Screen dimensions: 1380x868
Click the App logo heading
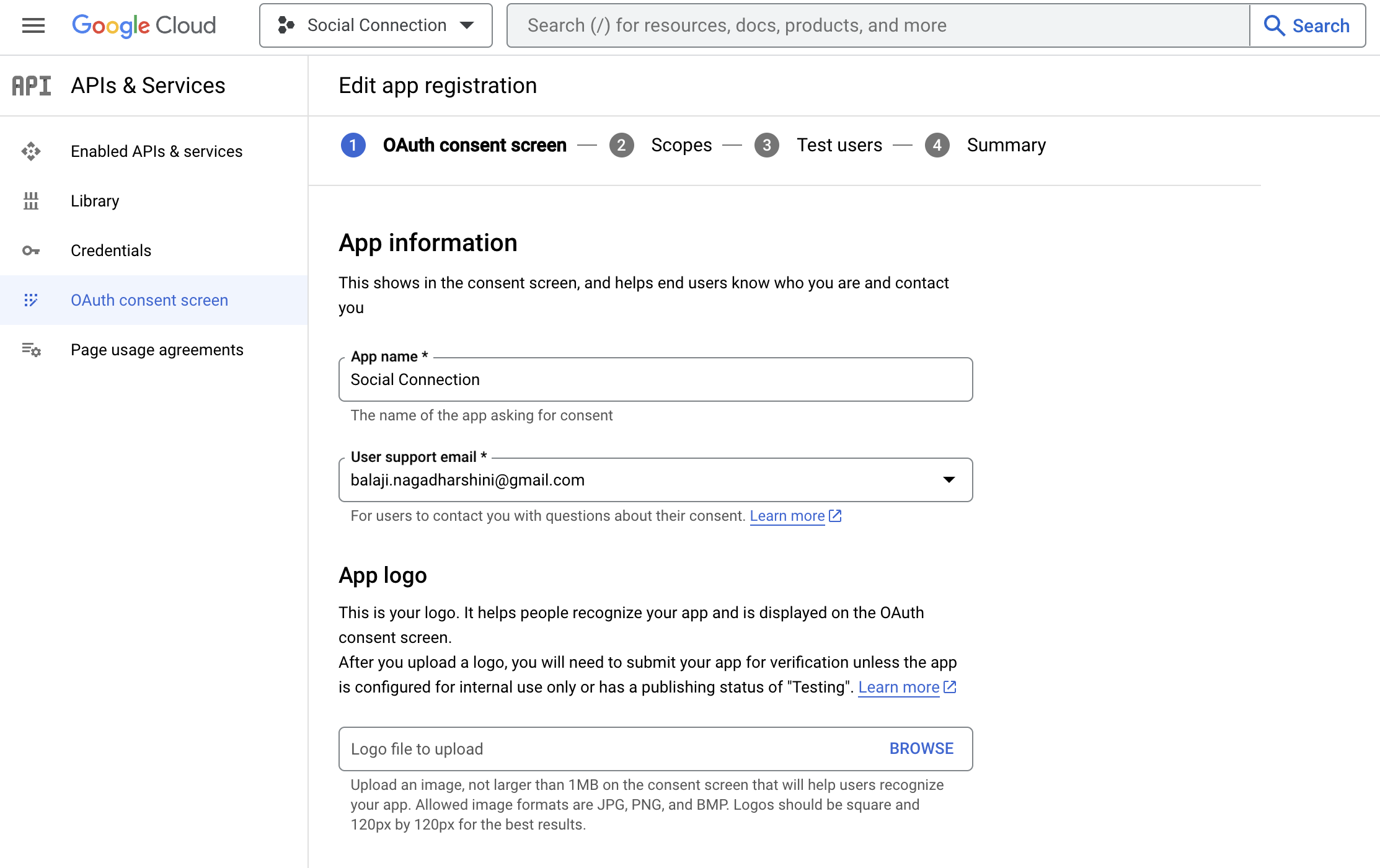point(383,575)
